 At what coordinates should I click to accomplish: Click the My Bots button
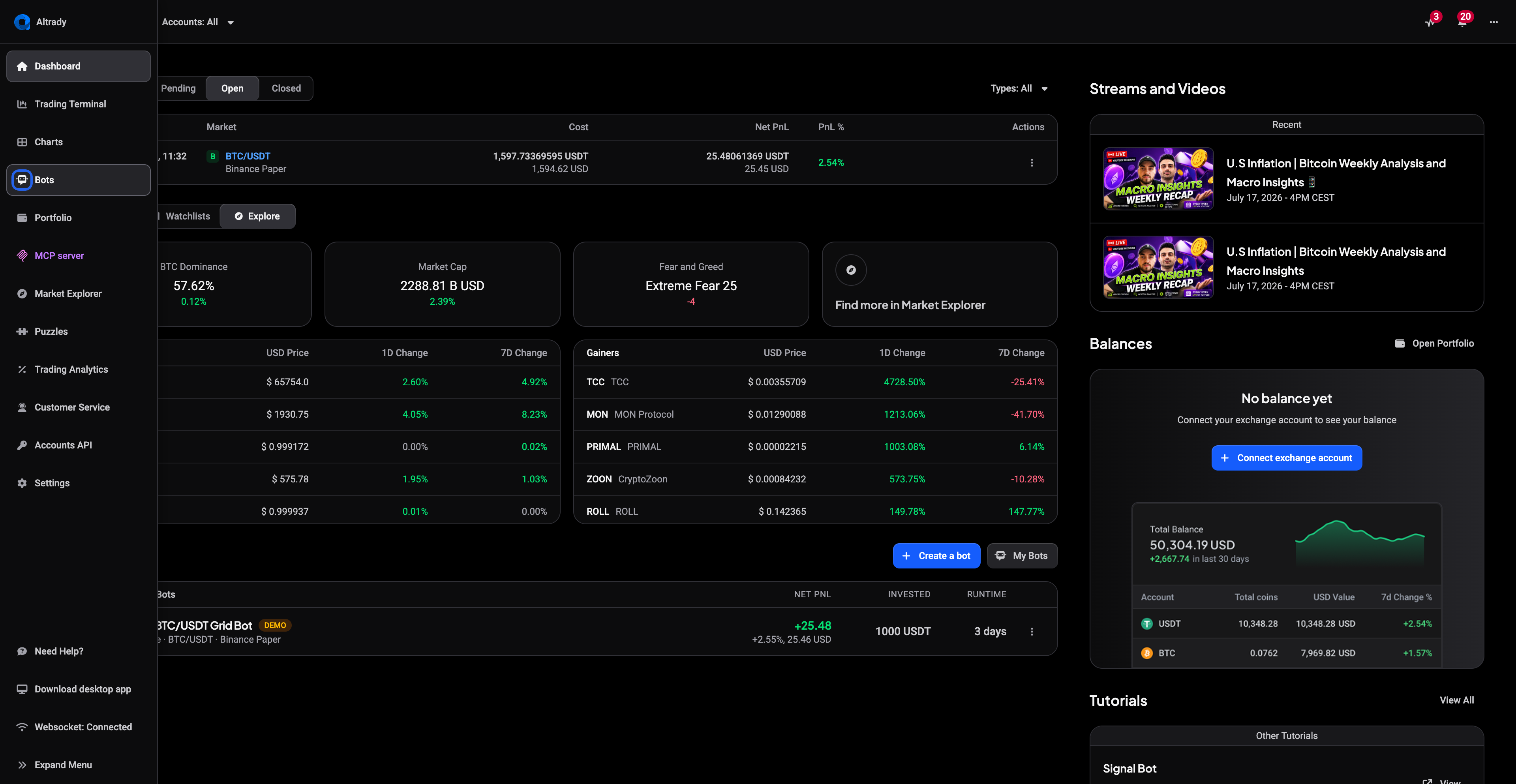coord(1022,555)
